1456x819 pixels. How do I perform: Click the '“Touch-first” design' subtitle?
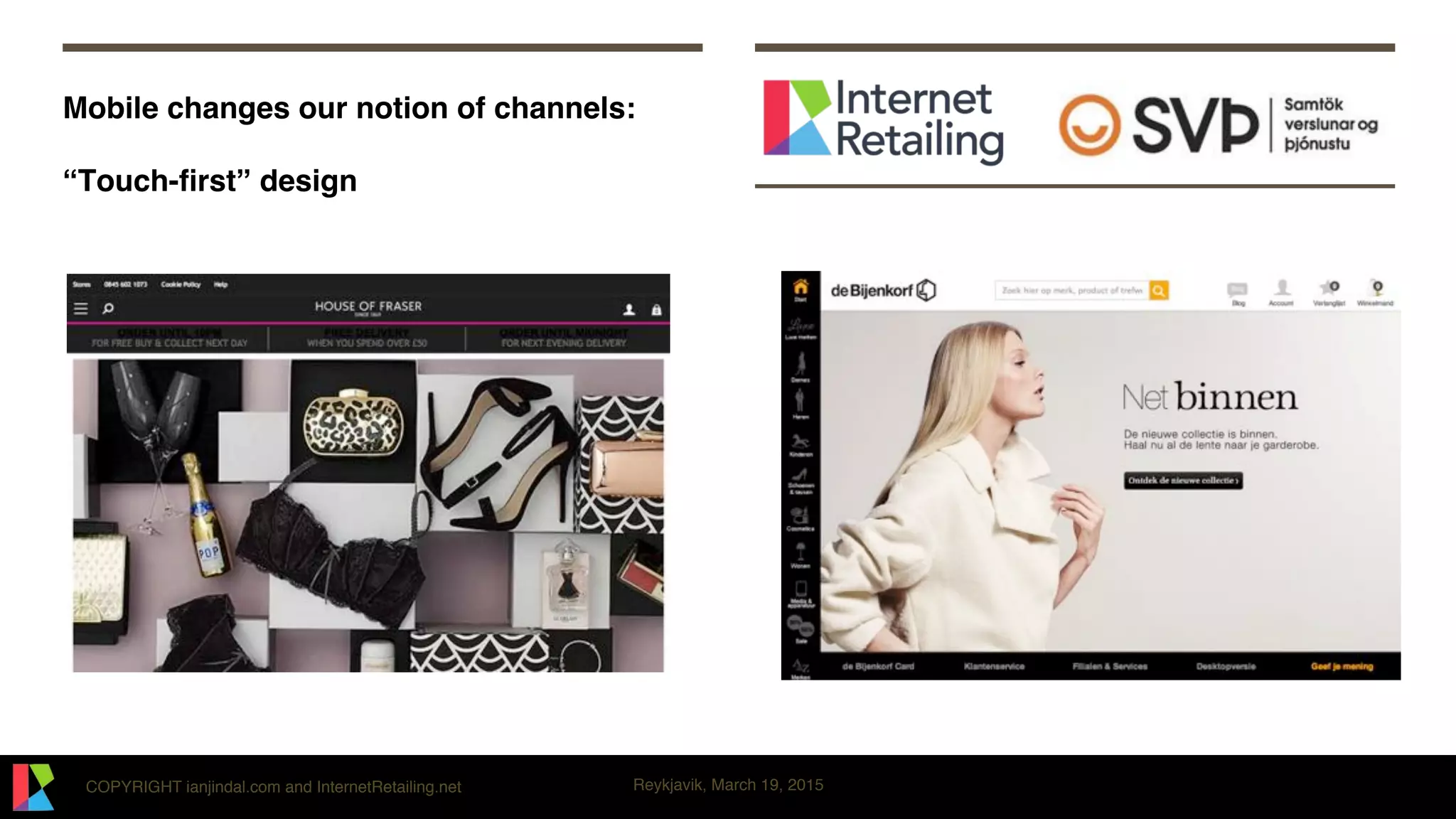210,181
